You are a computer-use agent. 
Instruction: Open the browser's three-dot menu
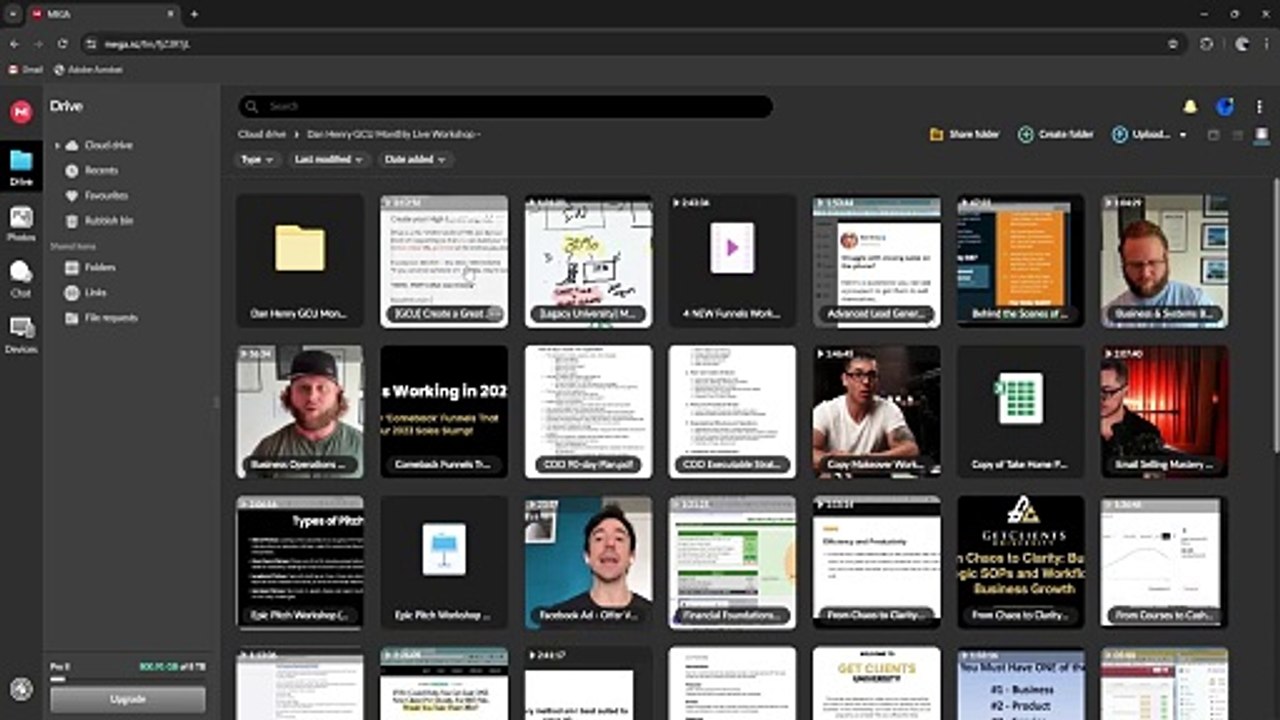(x=1267, y=44)
